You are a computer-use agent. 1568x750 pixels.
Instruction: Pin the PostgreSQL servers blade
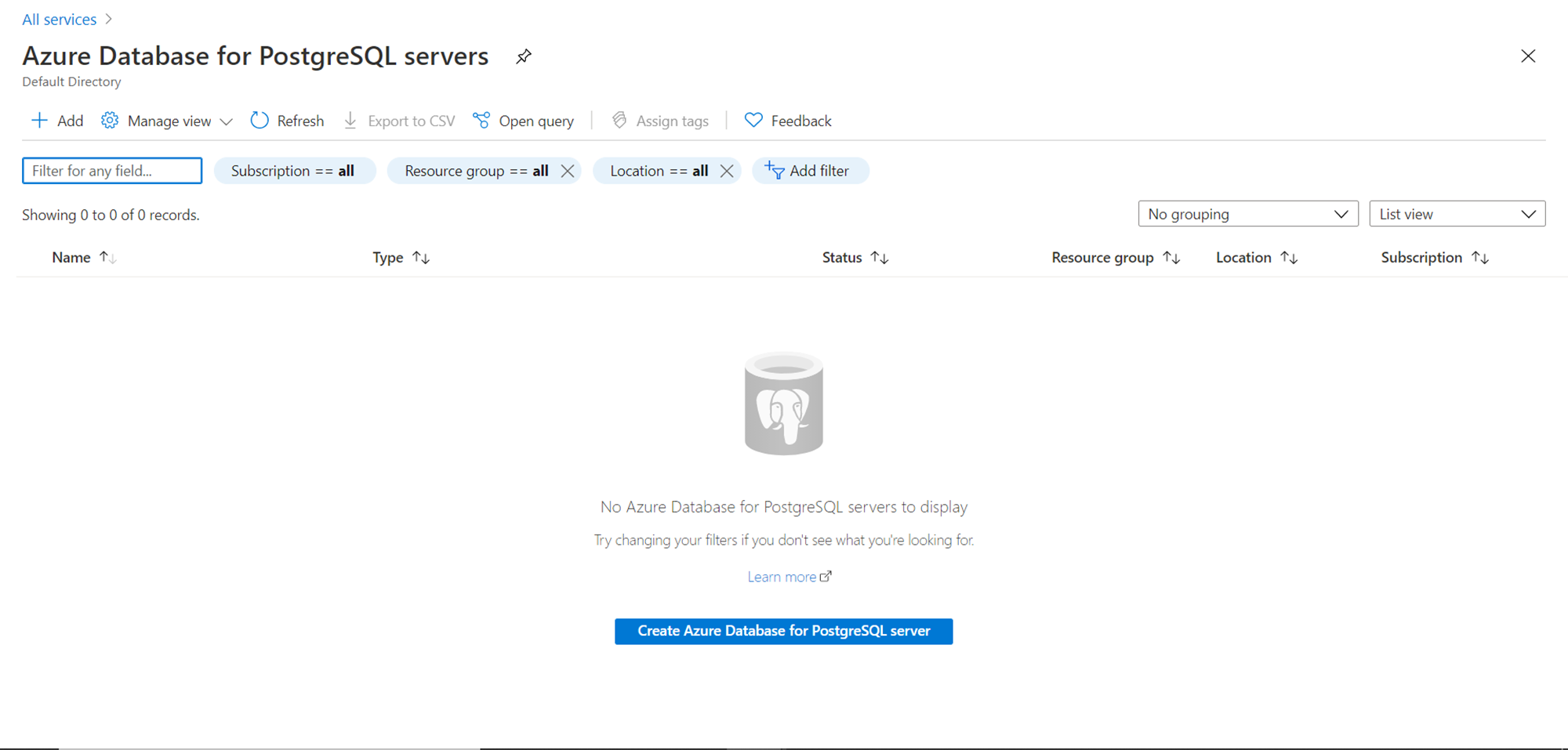click(x=524, y=56)
